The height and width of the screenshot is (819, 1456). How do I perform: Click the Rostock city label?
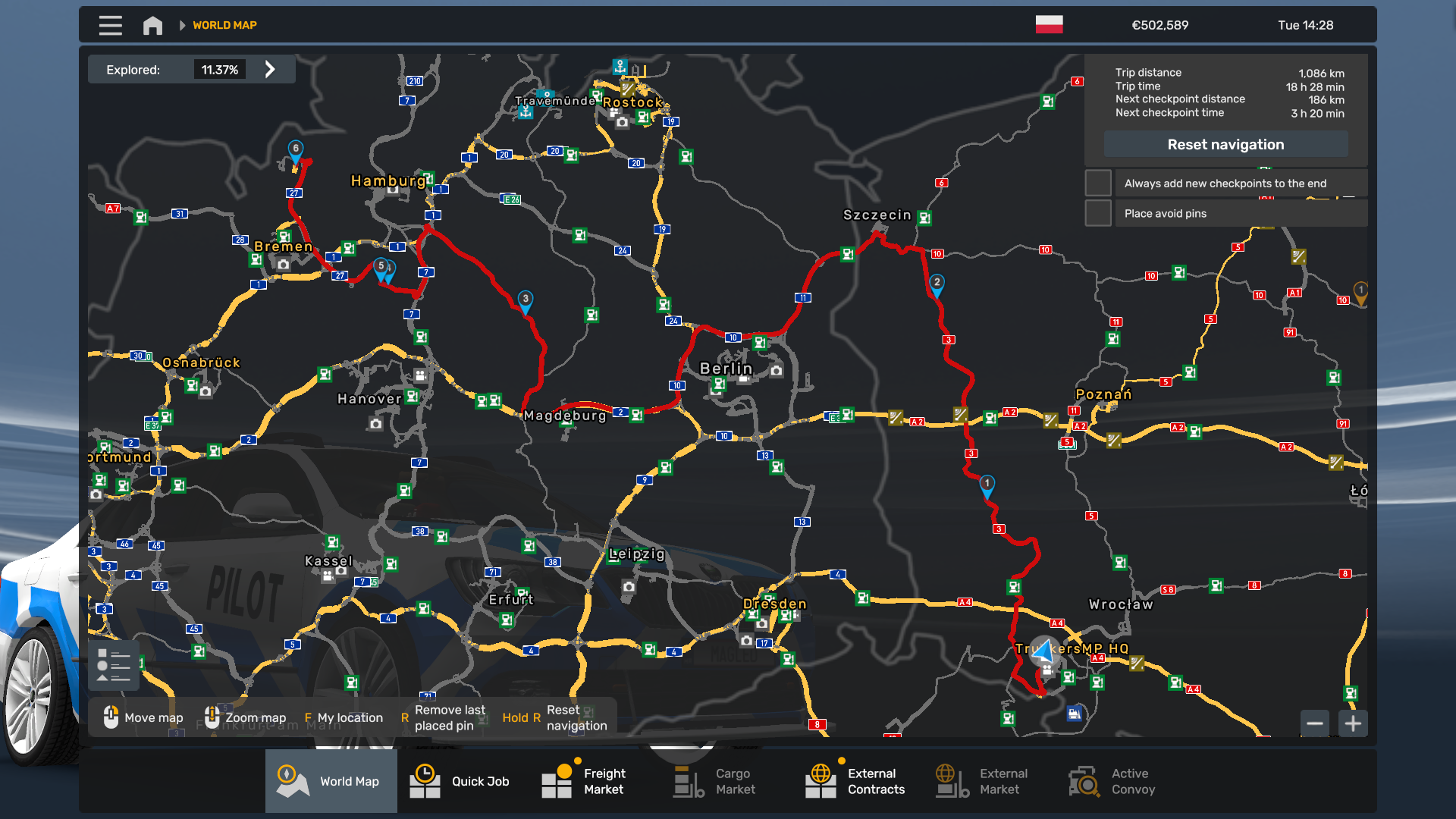[x=632, y=102]
